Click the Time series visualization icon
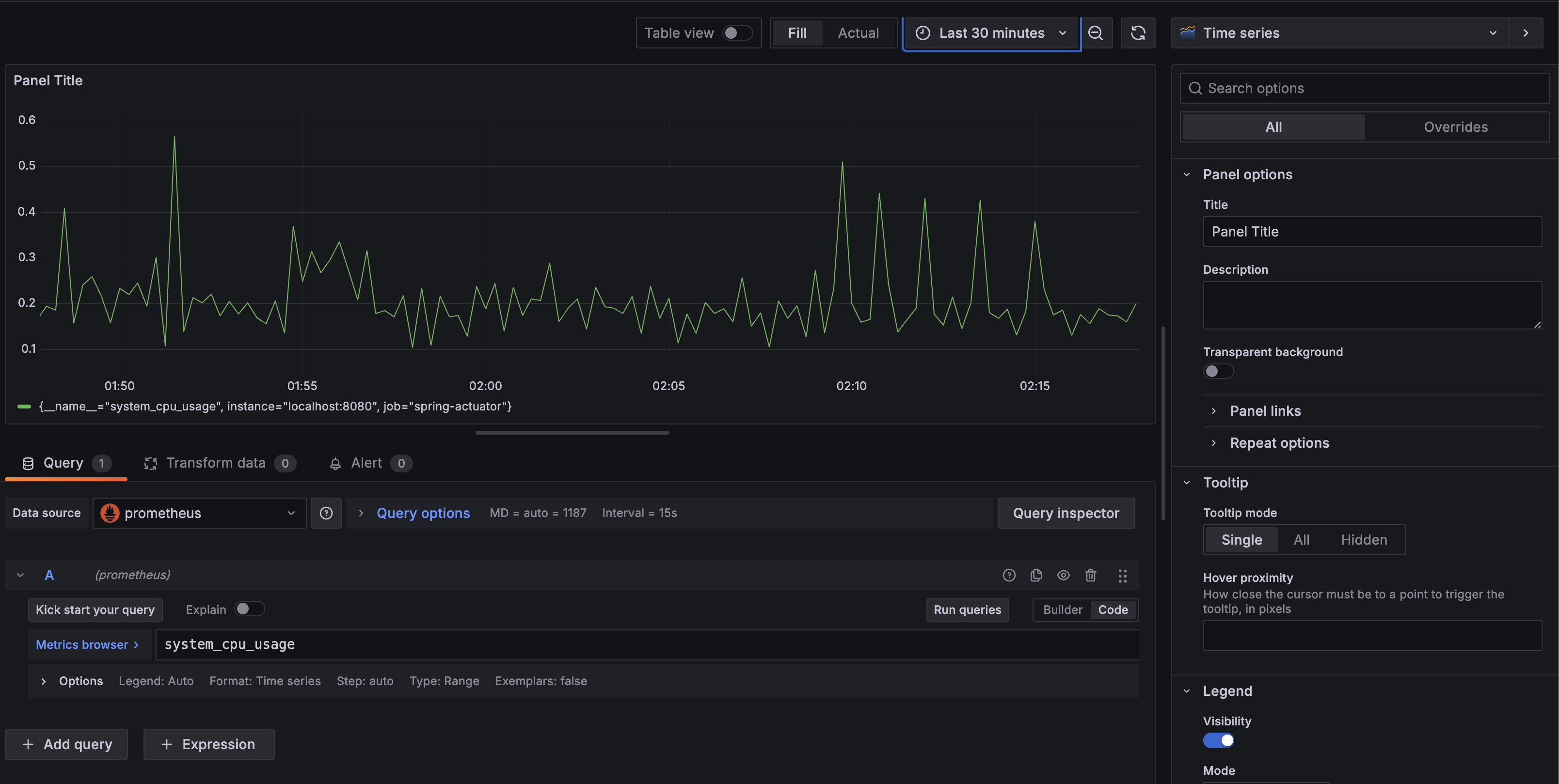This screenshot has height=784, width=1559. click(1187, 32)
